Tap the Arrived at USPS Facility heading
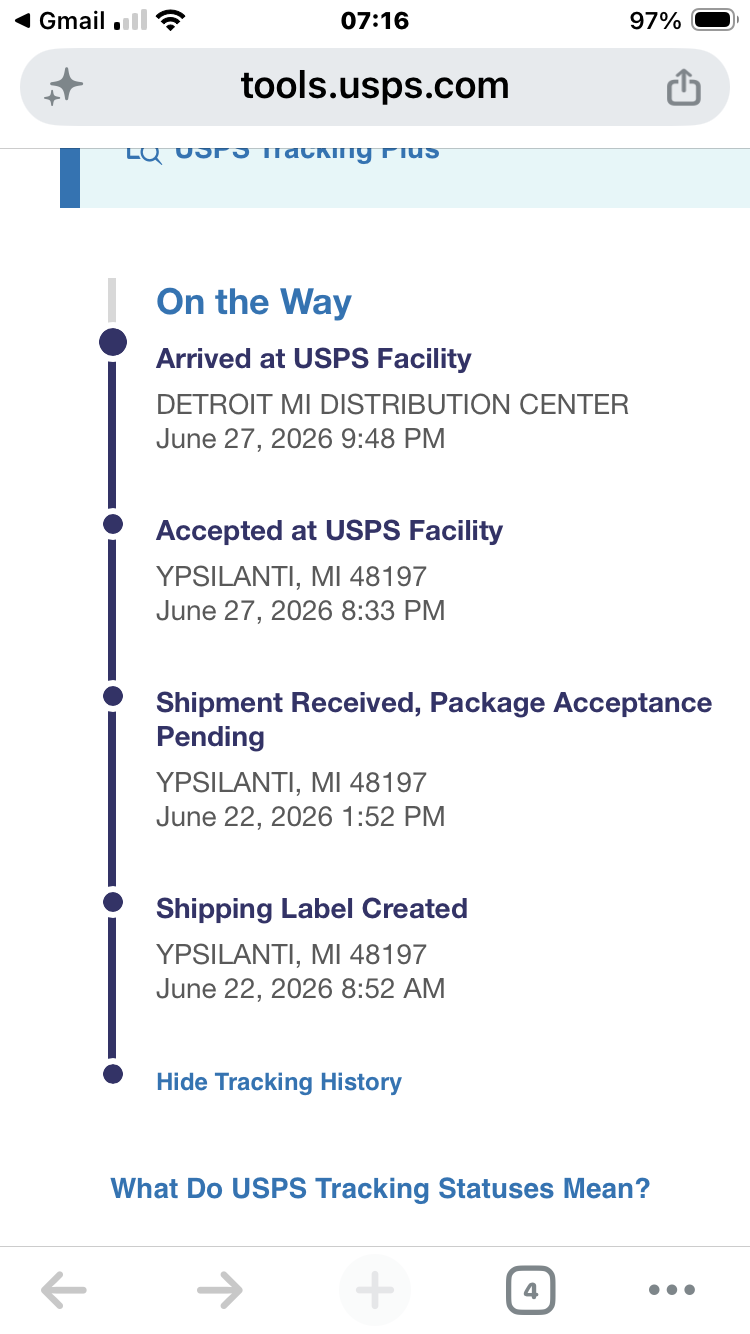750x1334 pixels. coord(314,359)
